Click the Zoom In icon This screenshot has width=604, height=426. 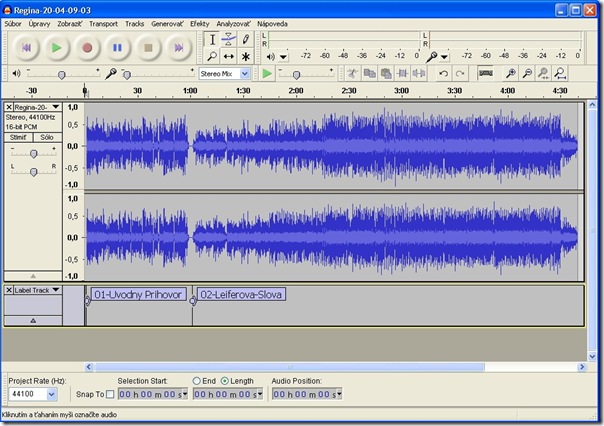[511, 73]
